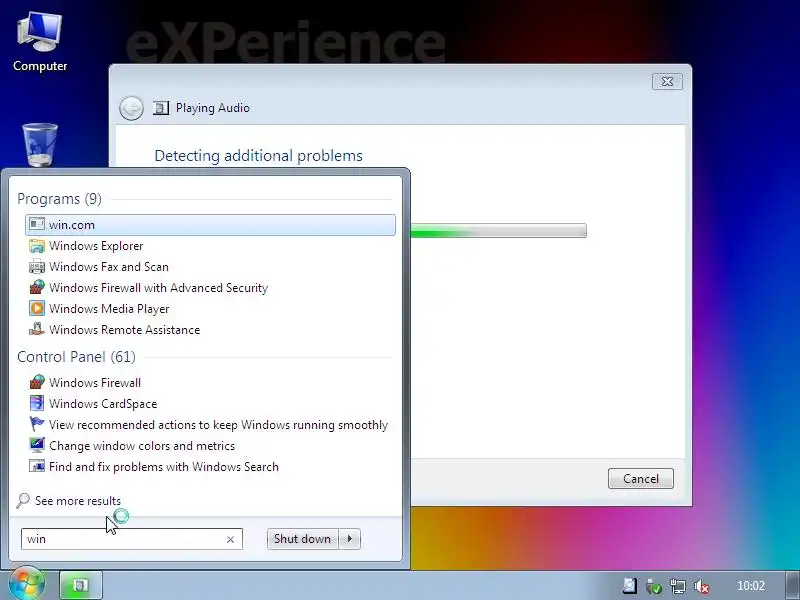Click the Windows Fax and Scan icon
Screen dimensions: 800x600
coord(37,267)
